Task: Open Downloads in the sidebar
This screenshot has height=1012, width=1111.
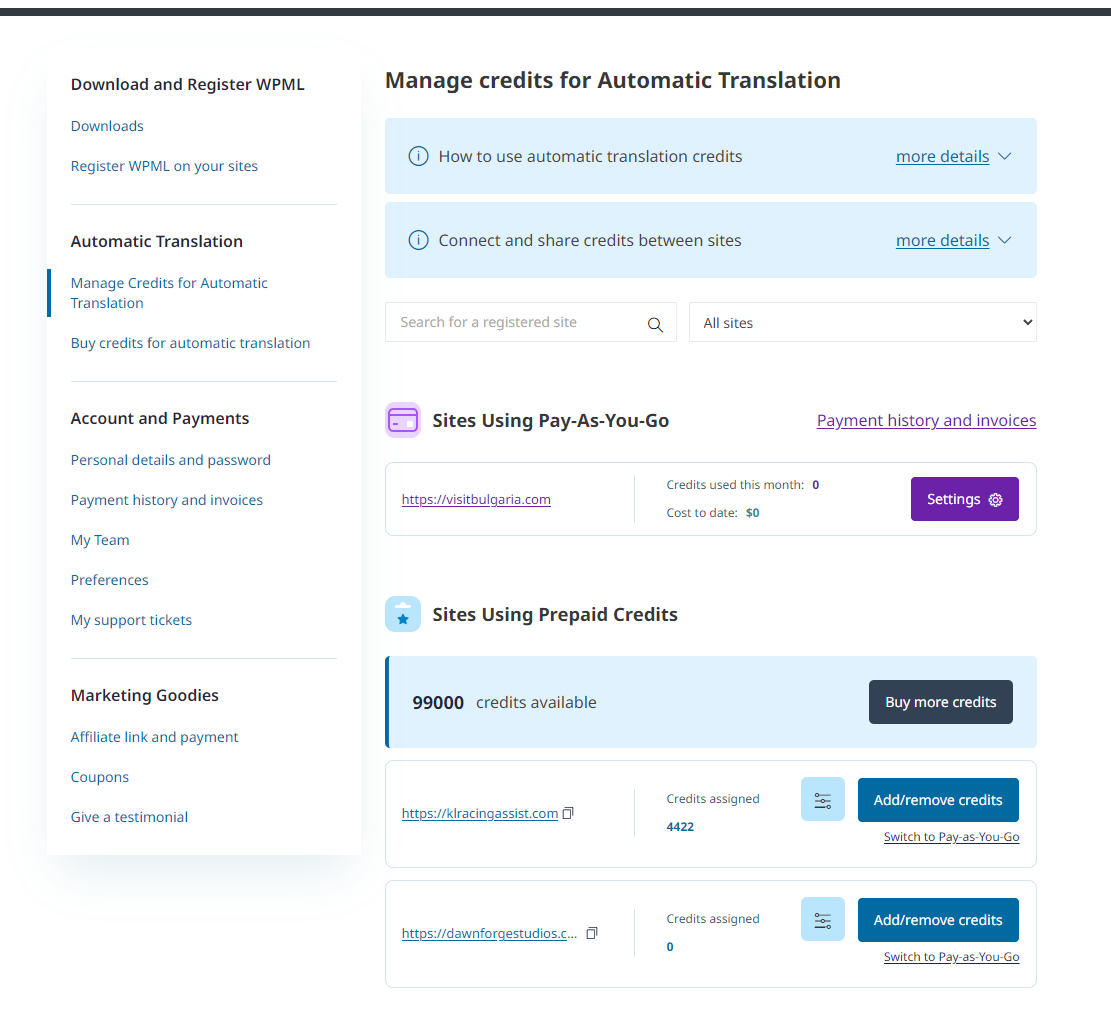Action: point(107,126)
